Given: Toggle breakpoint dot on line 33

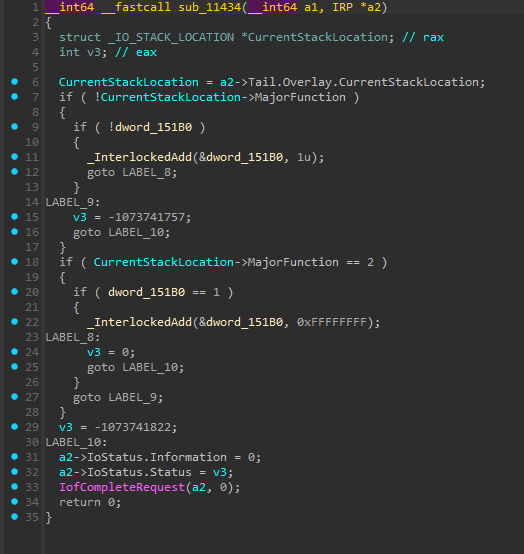Looking at the screenshot, I should (x=14, y=487).
